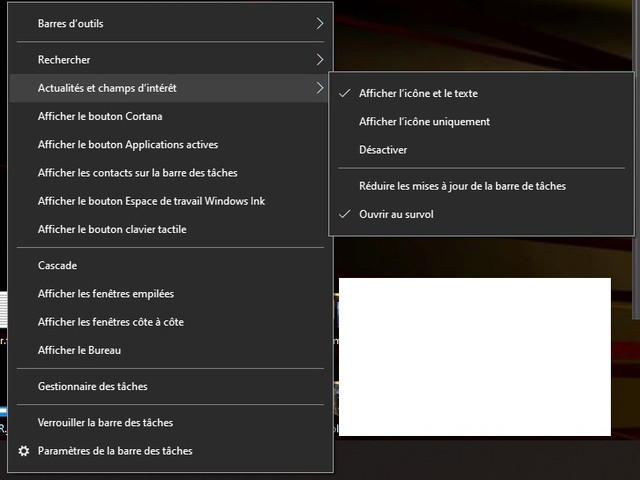
Task: Open the Rechercher submenu
Action: pyautogui.click(x=171, y=60)
